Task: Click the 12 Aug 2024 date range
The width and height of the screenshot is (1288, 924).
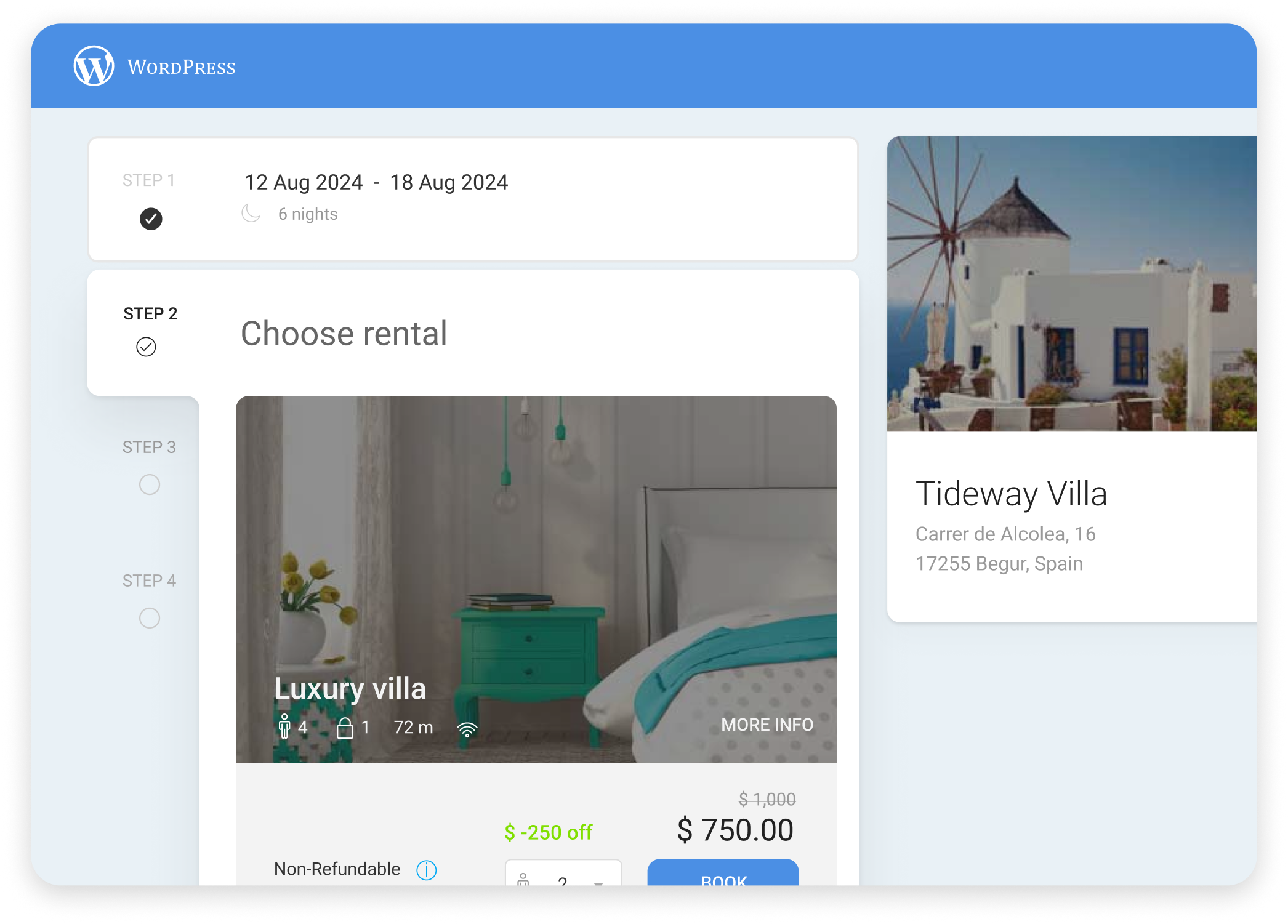Action: point(376,182)
